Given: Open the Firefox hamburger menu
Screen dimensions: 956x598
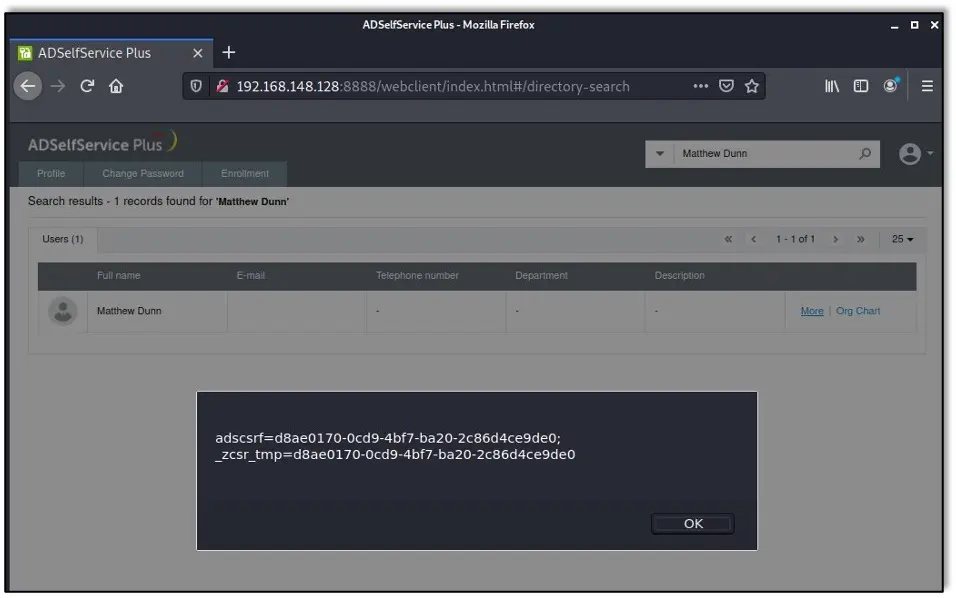Looking at the screenshot, I should click(x=927, y=86).
